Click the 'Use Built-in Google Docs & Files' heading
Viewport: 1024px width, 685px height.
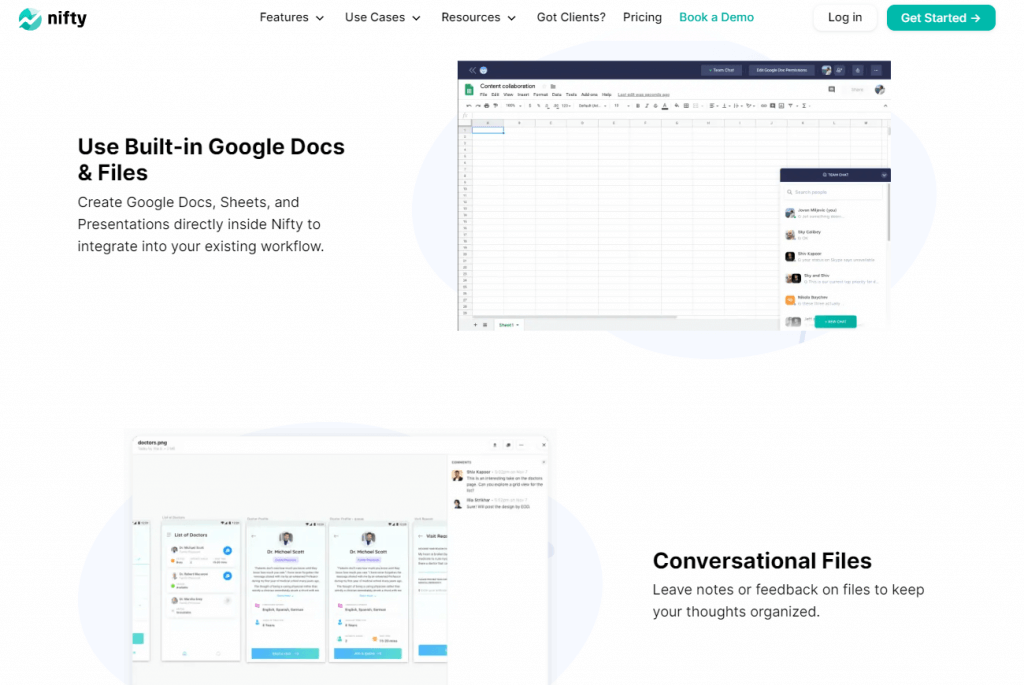pos(211,159)
